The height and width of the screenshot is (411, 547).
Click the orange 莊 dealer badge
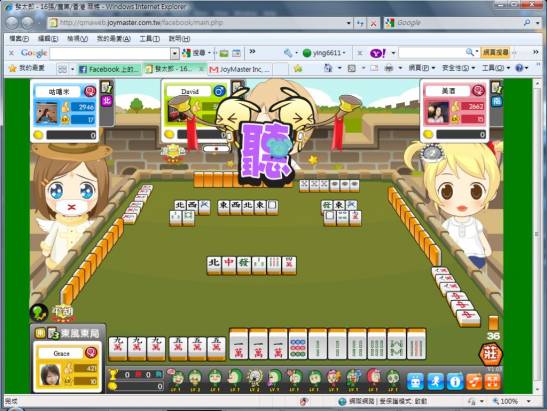490,354
